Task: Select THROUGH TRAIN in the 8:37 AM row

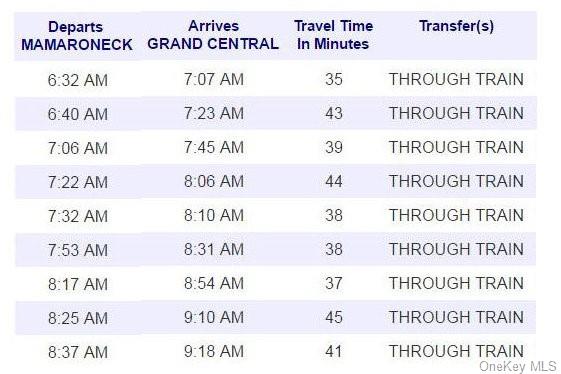Action: point(456,351)
